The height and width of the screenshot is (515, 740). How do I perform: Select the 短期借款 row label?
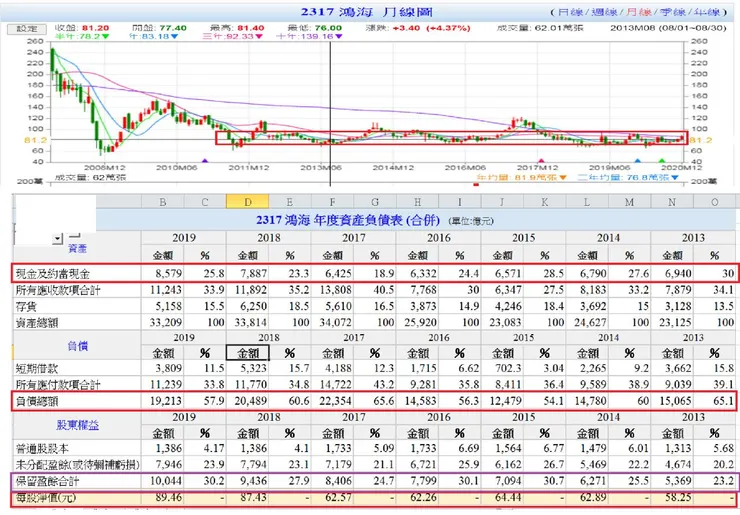(37, 368)
